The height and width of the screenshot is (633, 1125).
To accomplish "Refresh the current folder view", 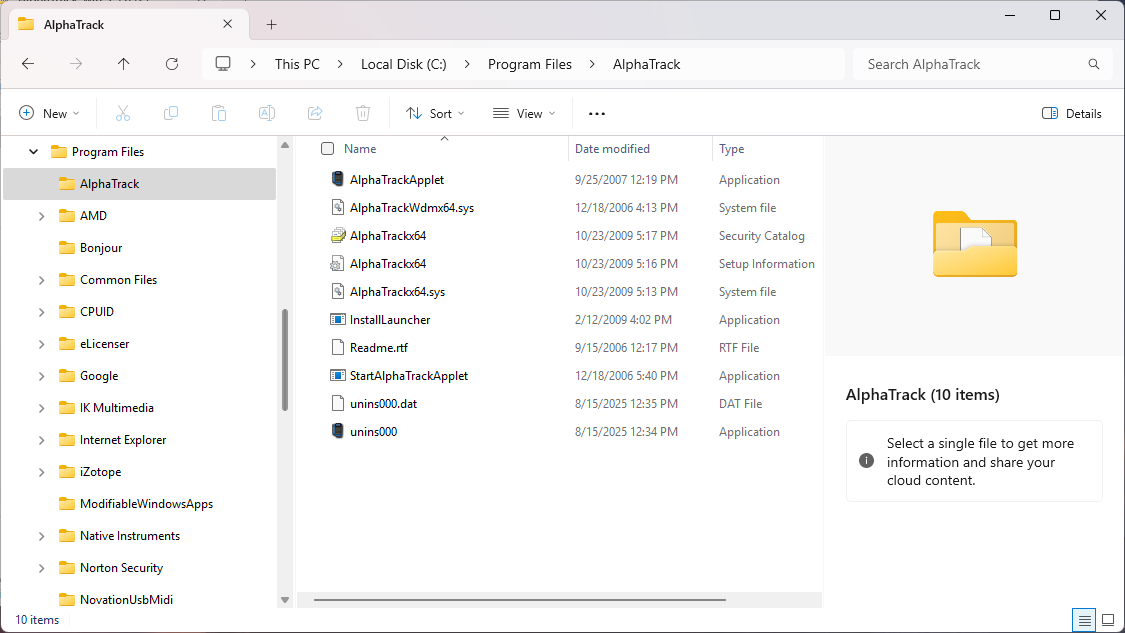I will click(172, 64).
